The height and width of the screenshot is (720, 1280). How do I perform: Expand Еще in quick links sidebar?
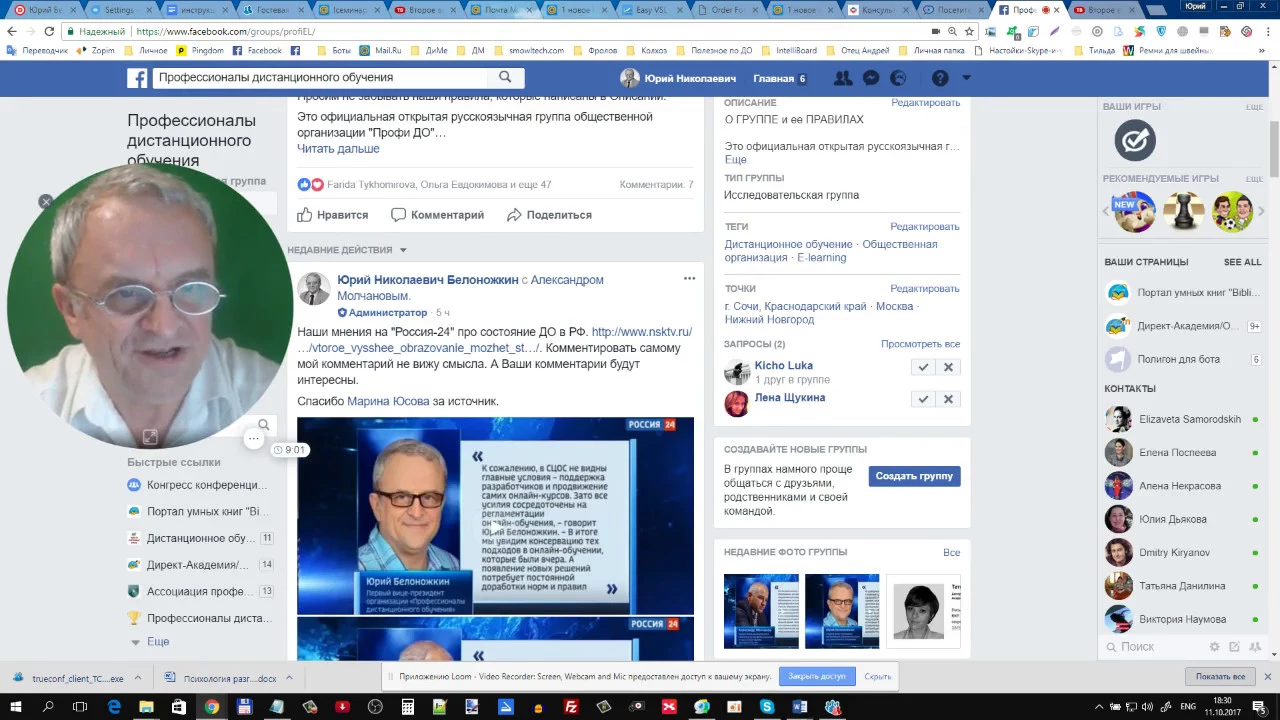coord(158,641)
